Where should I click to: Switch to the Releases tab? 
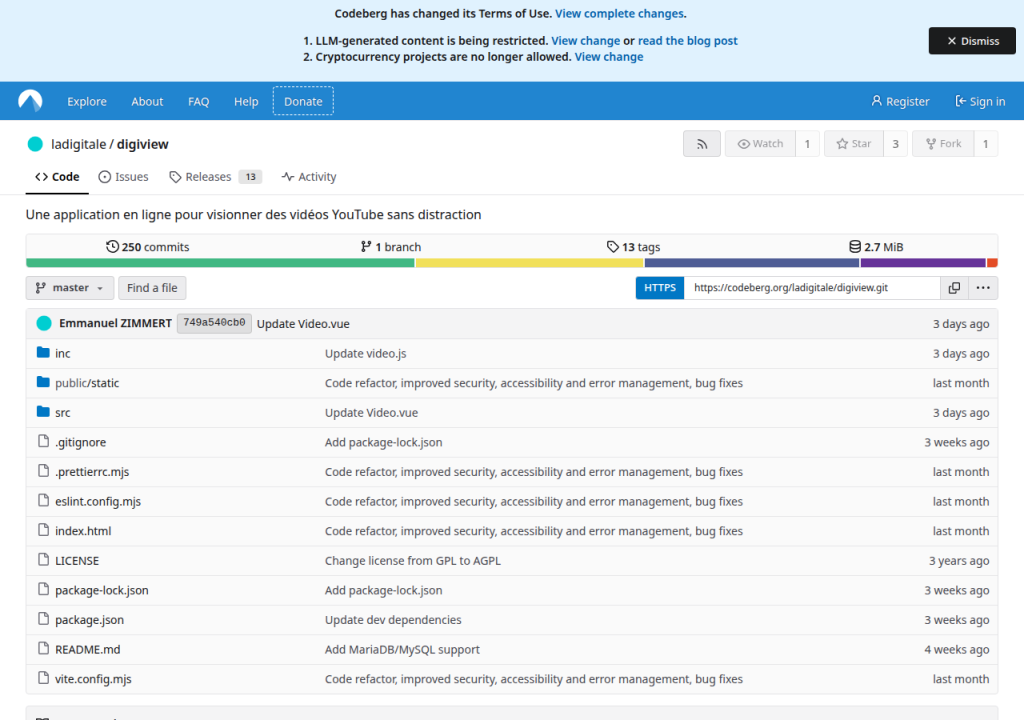click(215, 177)
